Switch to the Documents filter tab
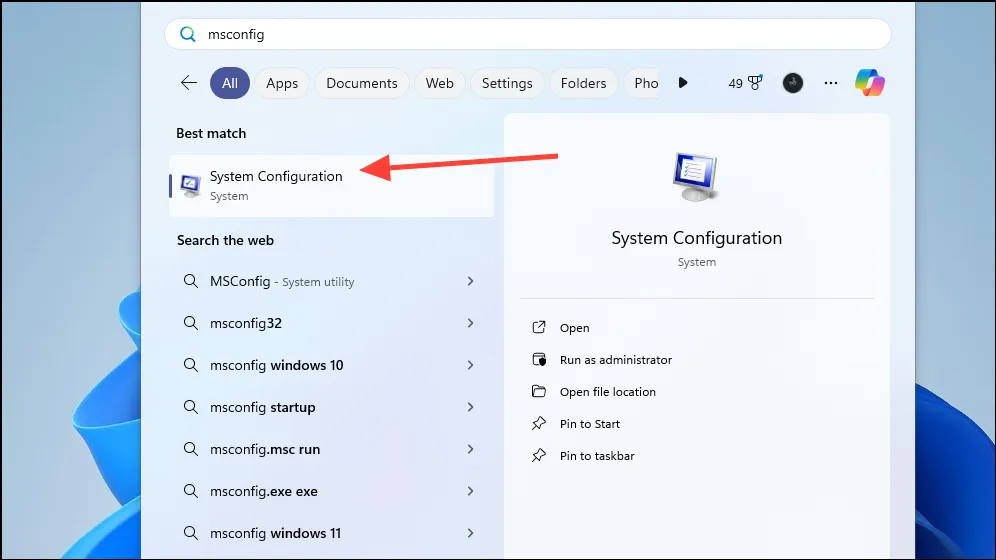Screen dimensions: 996x560 [x=361, y=83]
